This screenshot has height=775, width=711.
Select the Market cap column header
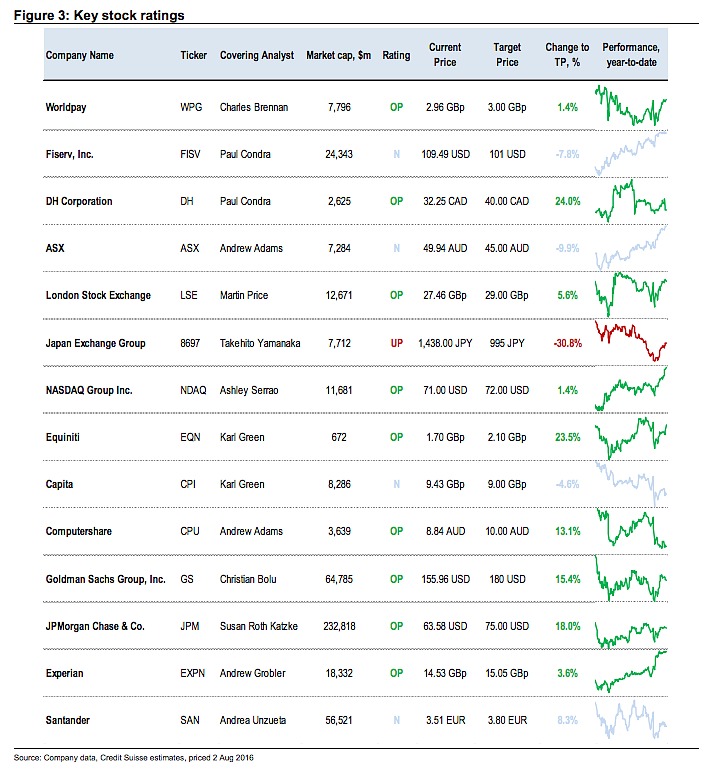(x=338, y=55)
